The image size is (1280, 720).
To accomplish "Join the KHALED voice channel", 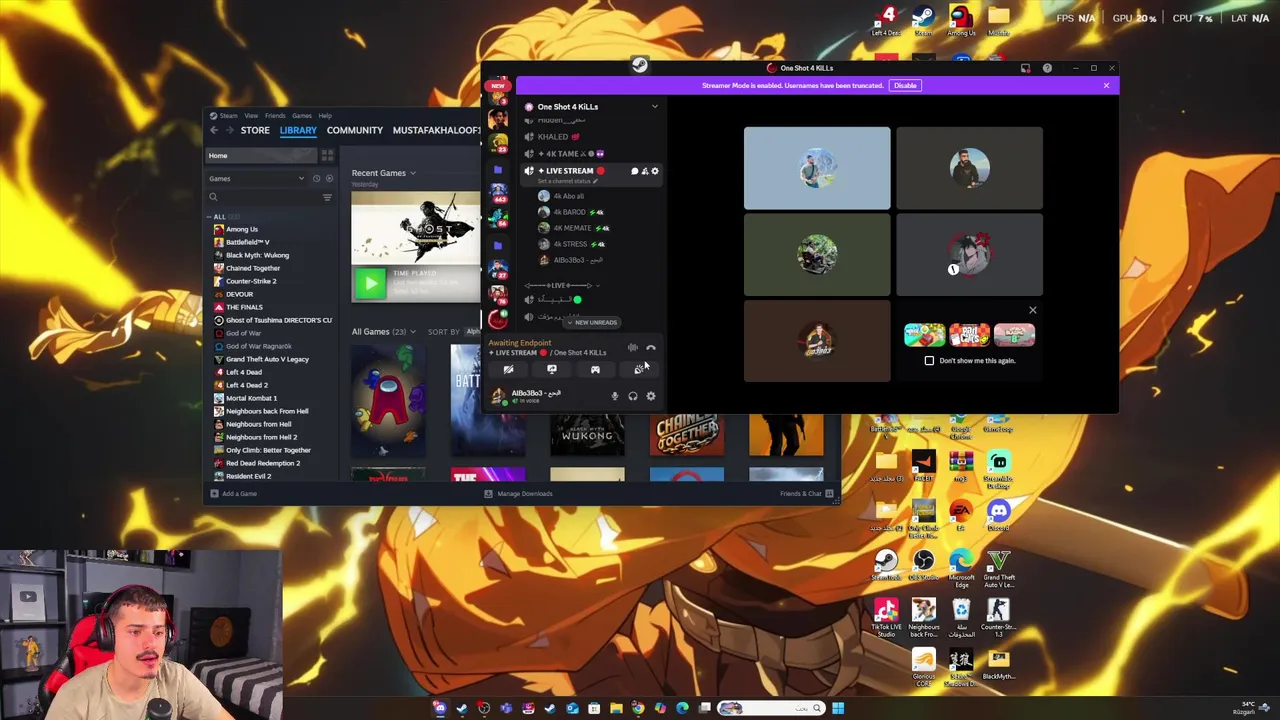I will pyautogui.click(x=553, y=137).
